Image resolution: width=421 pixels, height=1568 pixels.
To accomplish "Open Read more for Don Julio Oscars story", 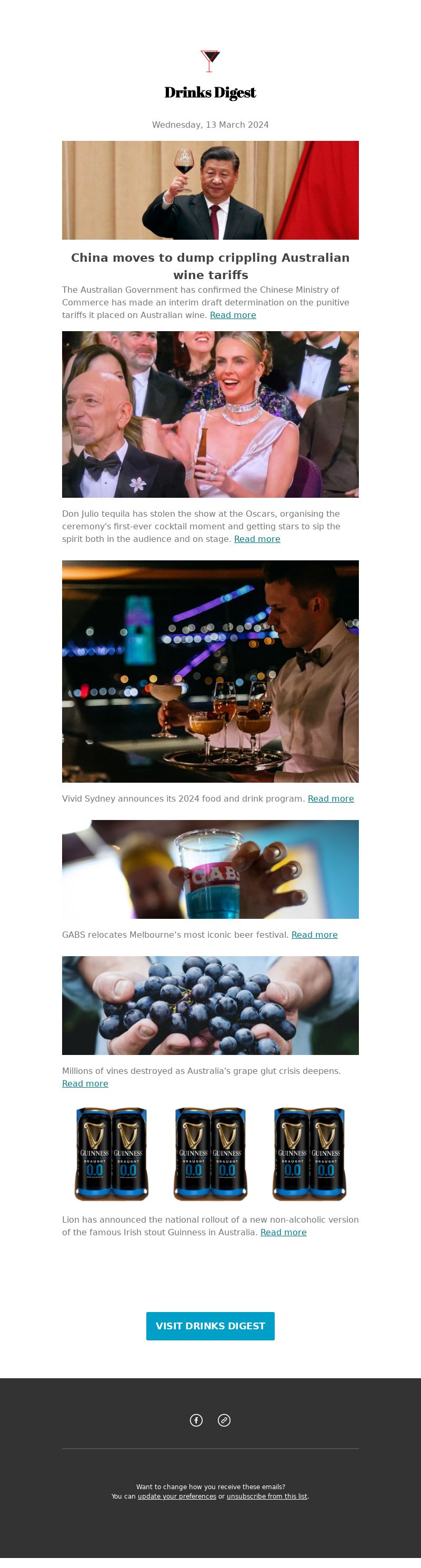I will (257, 539).
